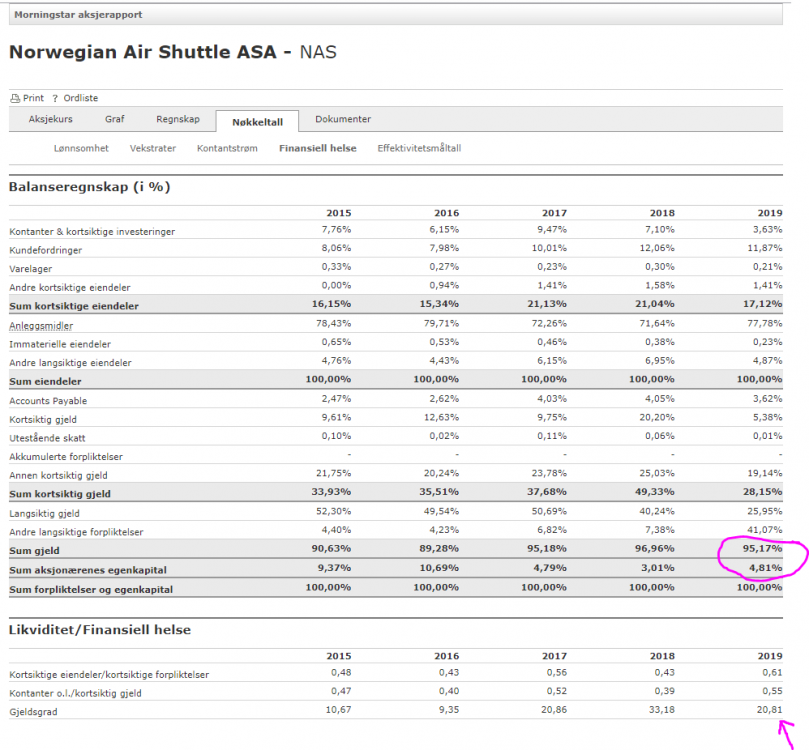Click the Morningstar aksjerapport header

click(78, 15)
